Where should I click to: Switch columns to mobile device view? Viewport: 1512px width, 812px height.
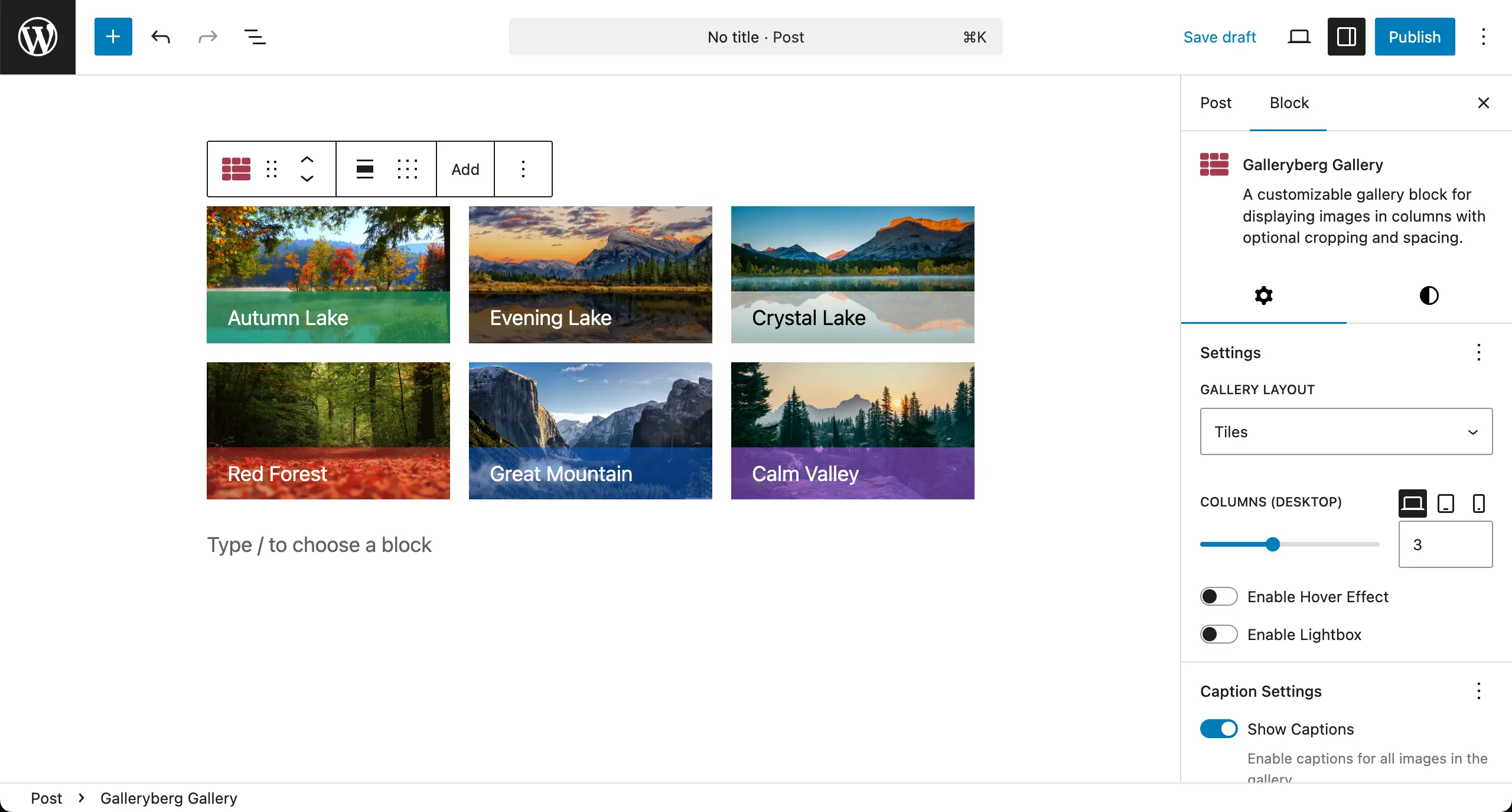[1478, 503]
